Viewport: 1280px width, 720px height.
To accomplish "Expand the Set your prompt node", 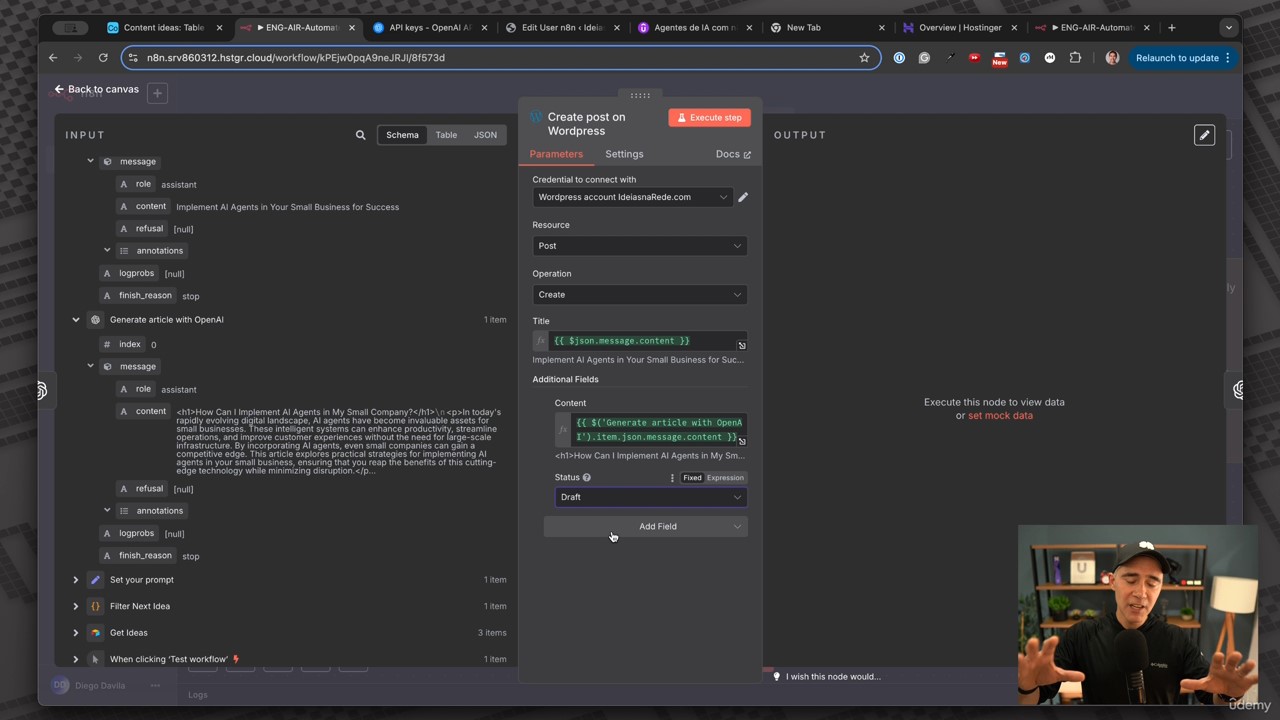I will pyautogui.click(x=76, y=580).
